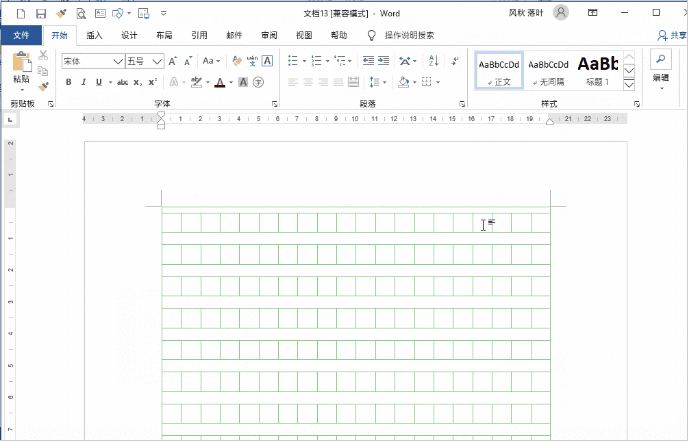Click the 粘贴 paste button
The height and width of the screenshot is (442, 689).
click(21, 70)
